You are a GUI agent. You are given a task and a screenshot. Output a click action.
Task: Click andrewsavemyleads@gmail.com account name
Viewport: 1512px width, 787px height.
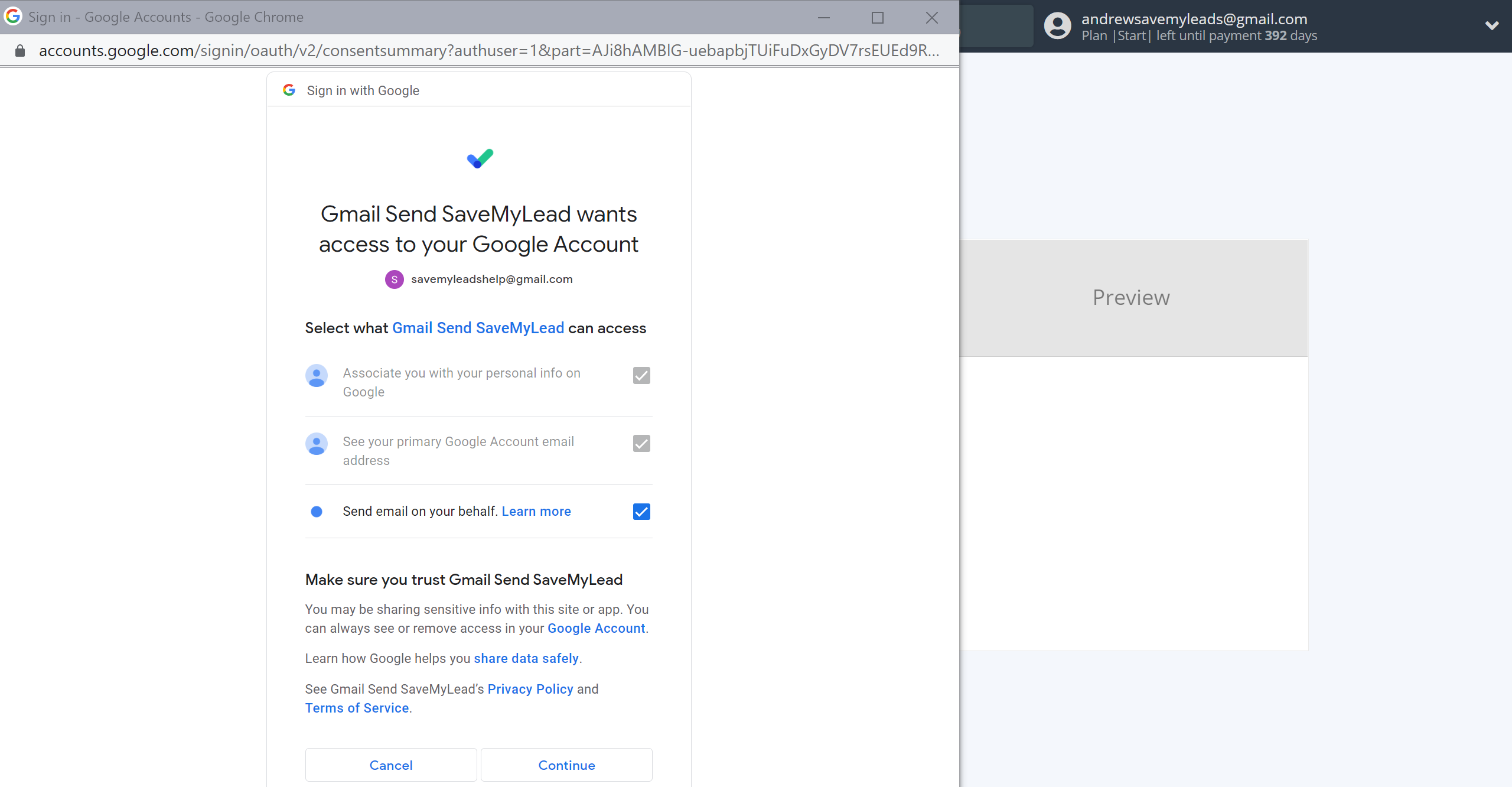tap(1194, 19)
